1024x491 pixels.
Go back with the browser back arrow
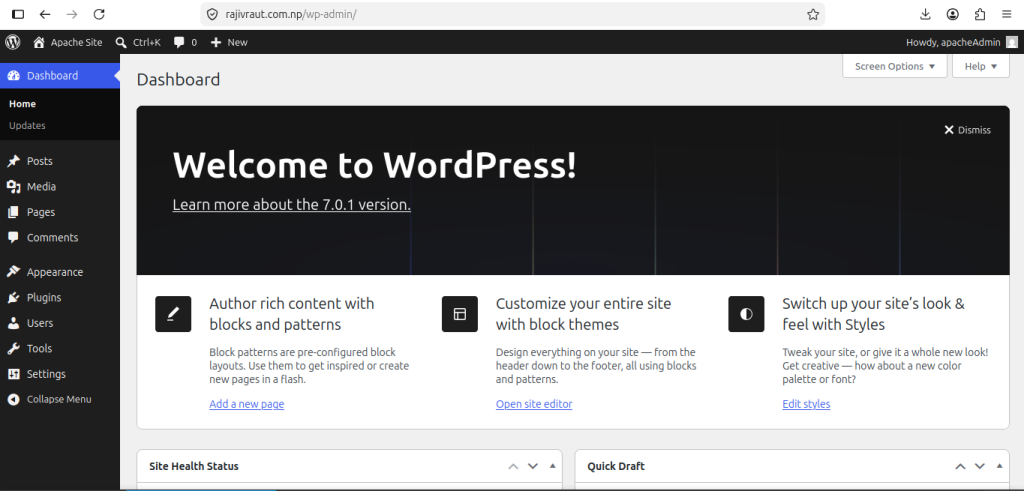[x=45, y=14]
